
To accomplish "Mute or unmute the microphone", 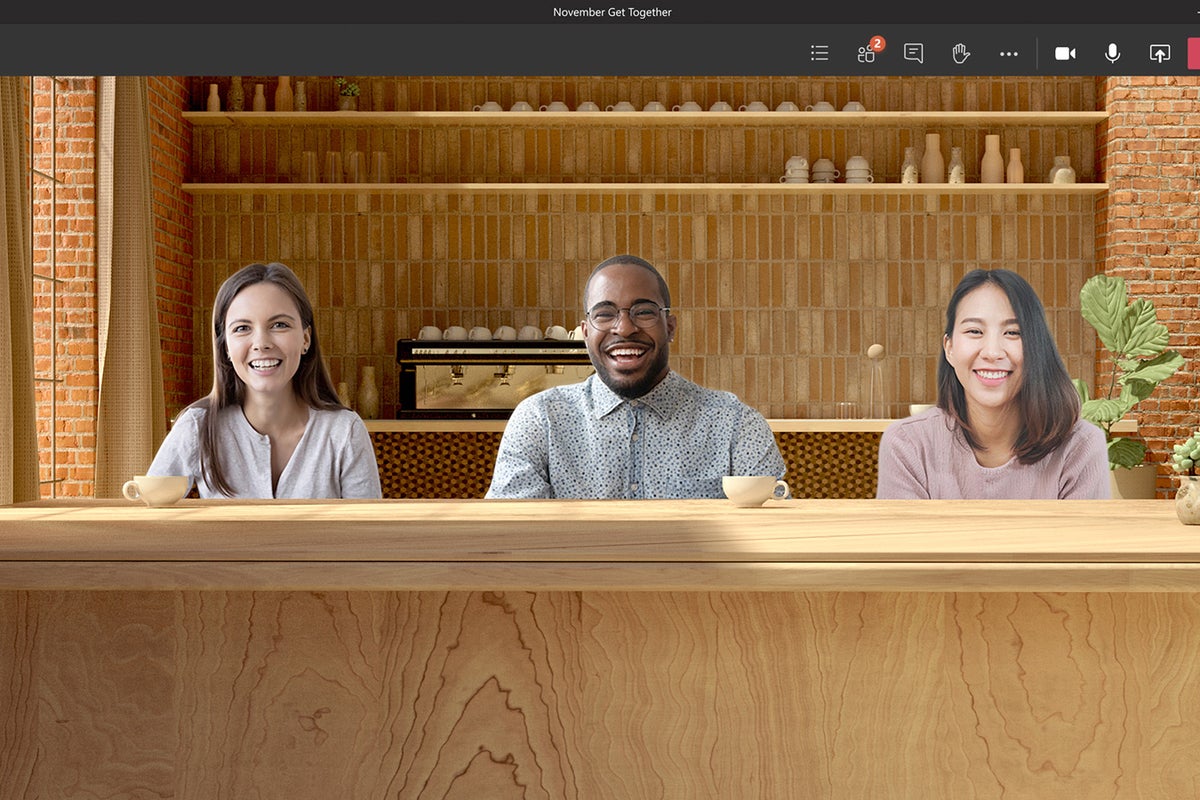I will pyautogui.click(x=1112, y=53).
